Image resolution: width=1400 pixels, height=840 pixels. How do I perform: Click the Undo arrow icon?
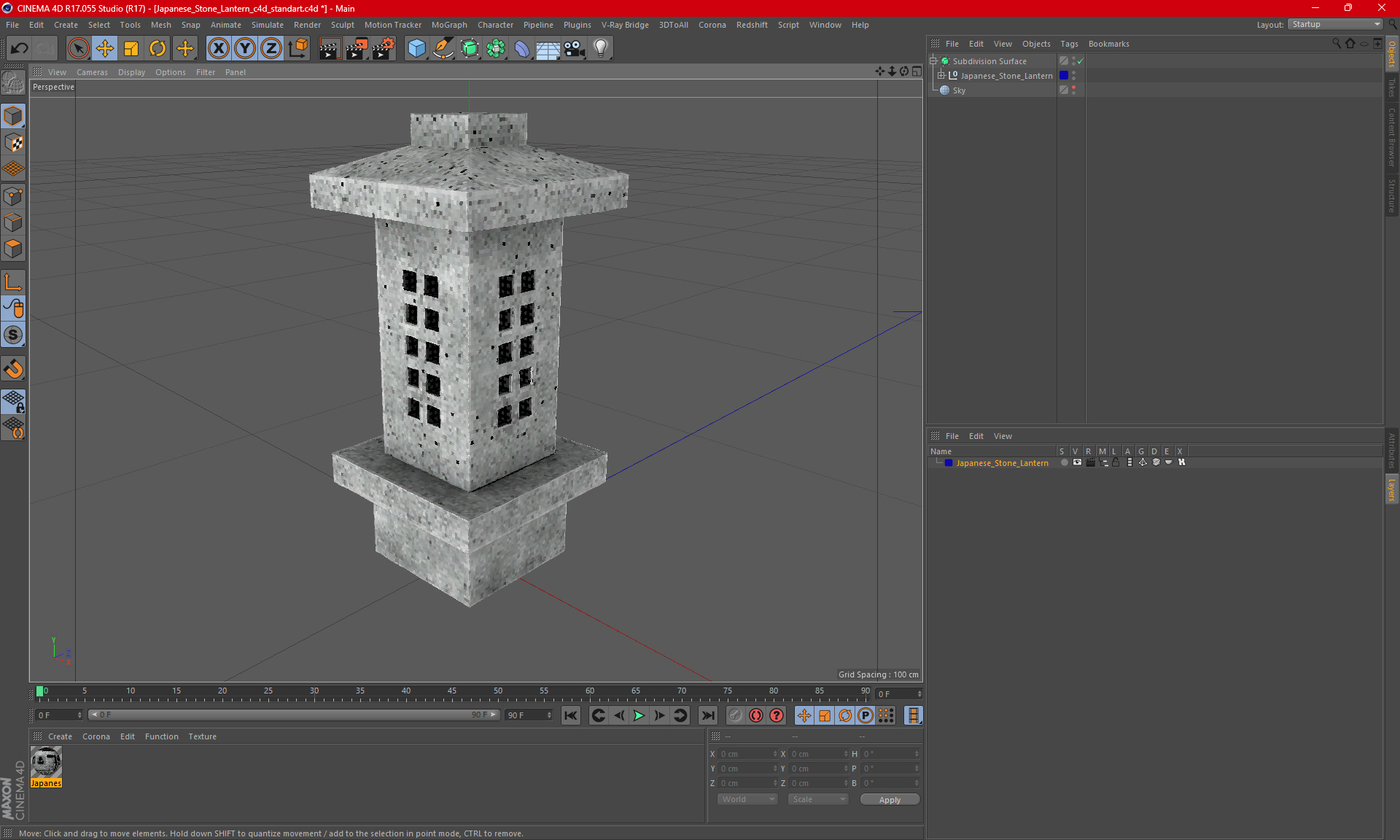20,48
